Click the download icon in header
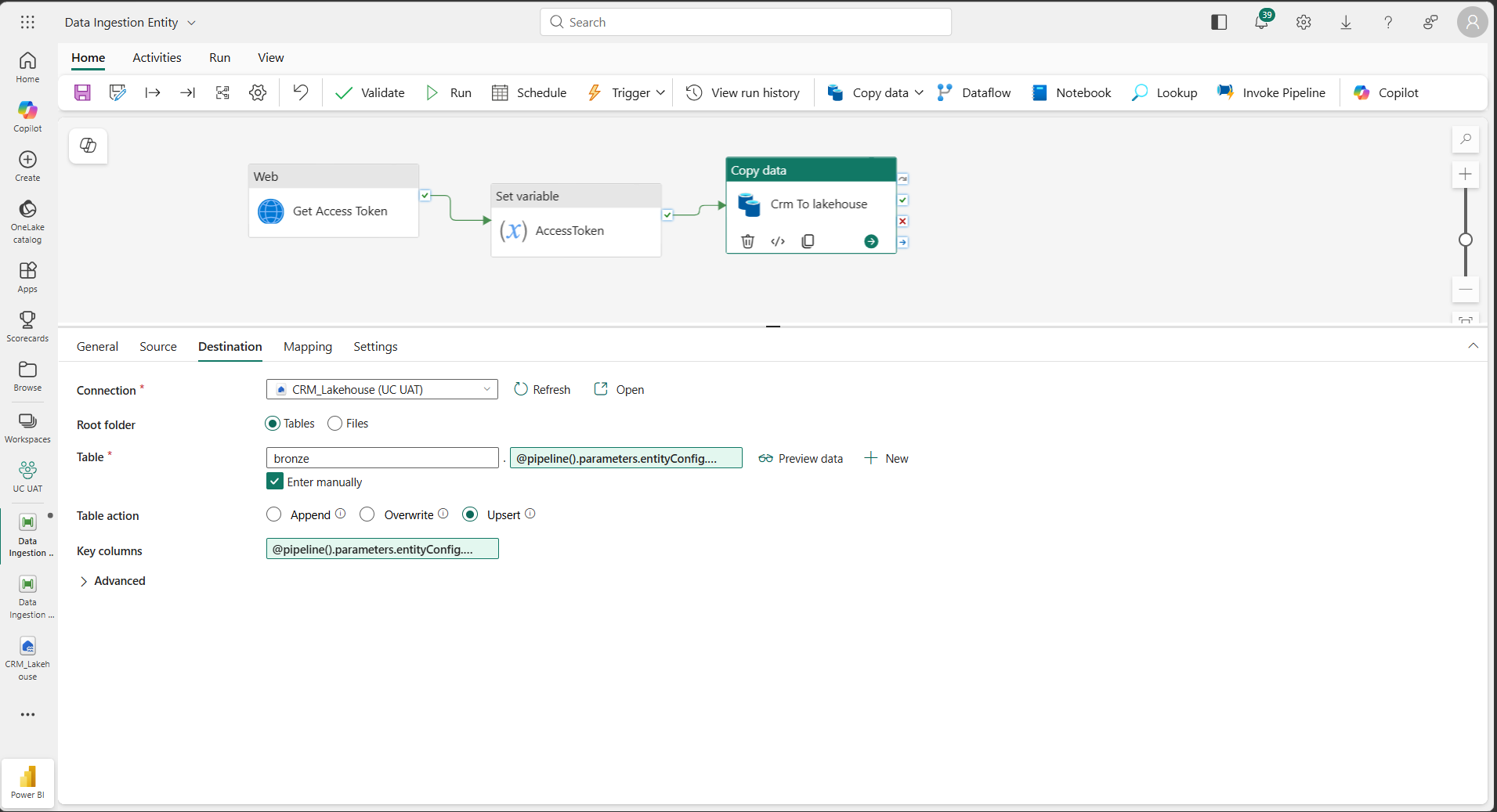Screen dimensions: 1497x812 tap(1346, 22)
